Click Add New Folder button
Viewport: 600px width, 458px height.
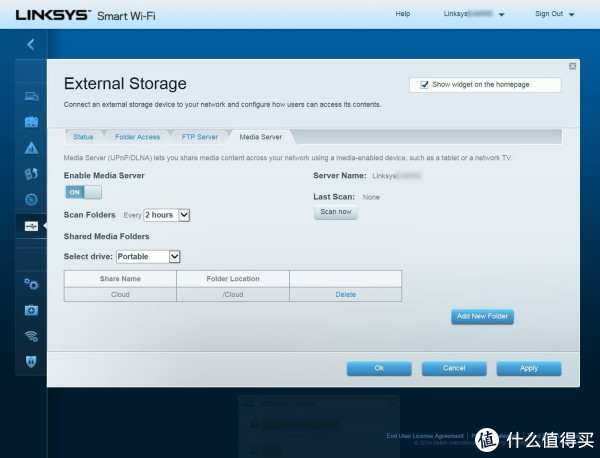point(482,316)
